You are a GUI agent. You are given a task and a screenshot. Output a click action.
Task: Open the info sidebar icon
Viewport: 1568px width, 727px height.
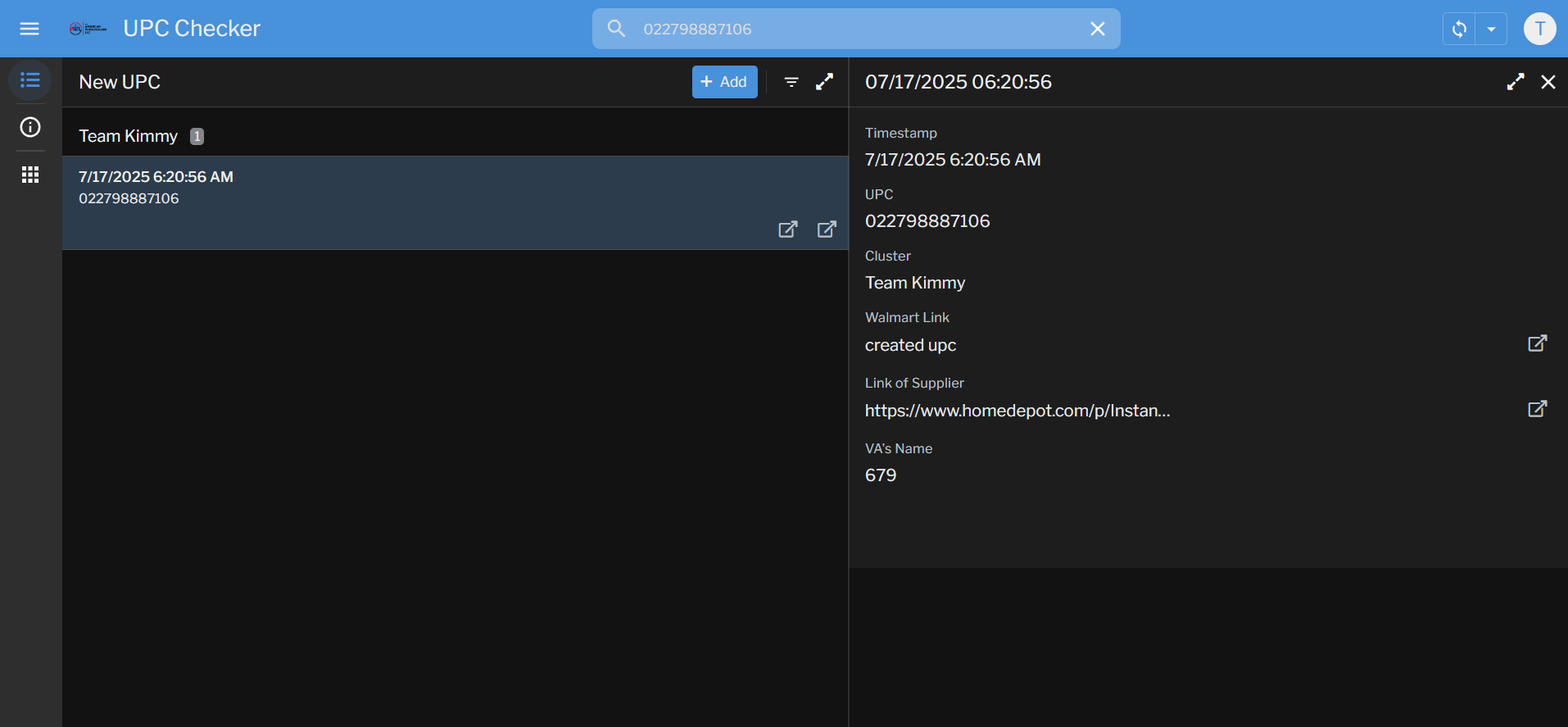(x=30, y=127)
